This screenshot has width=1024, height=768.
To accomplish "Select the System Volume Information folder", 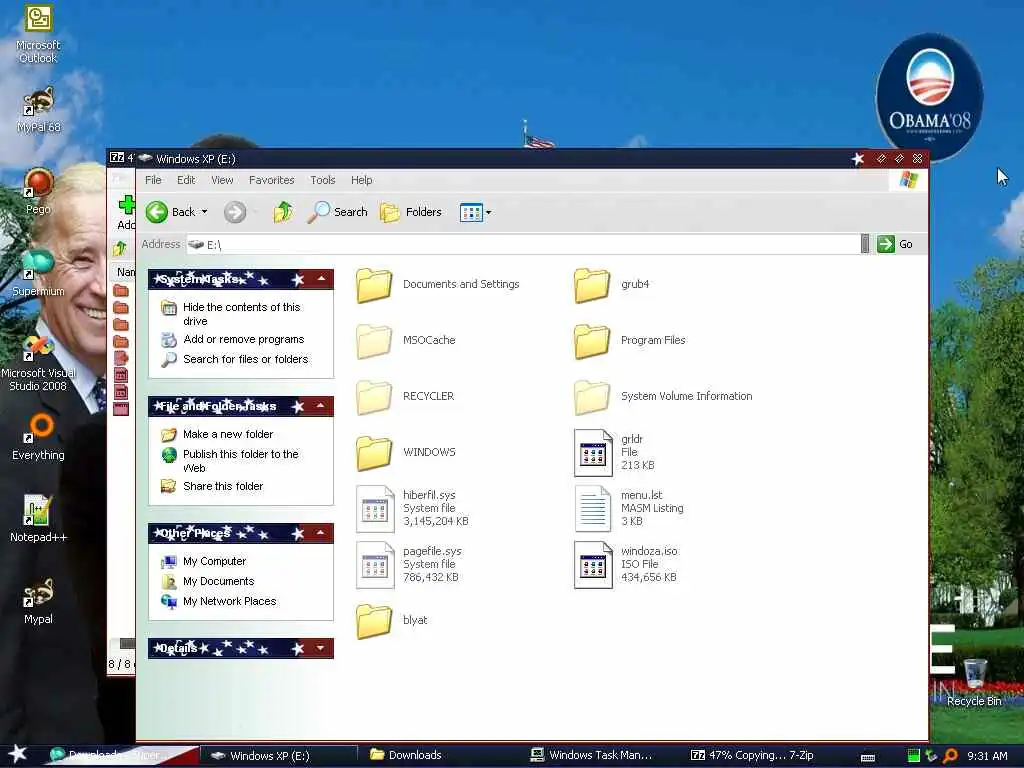I will click(663, 396).
